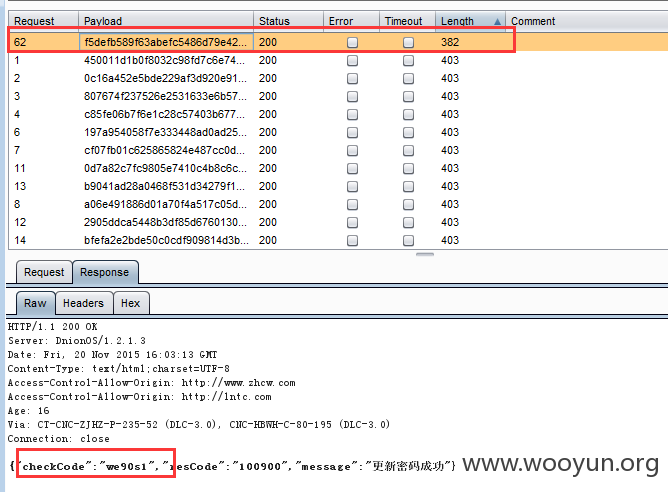This screenshot has height=492, width=668.
Task: Click the Content-Type header line
Action: [118, 369]
